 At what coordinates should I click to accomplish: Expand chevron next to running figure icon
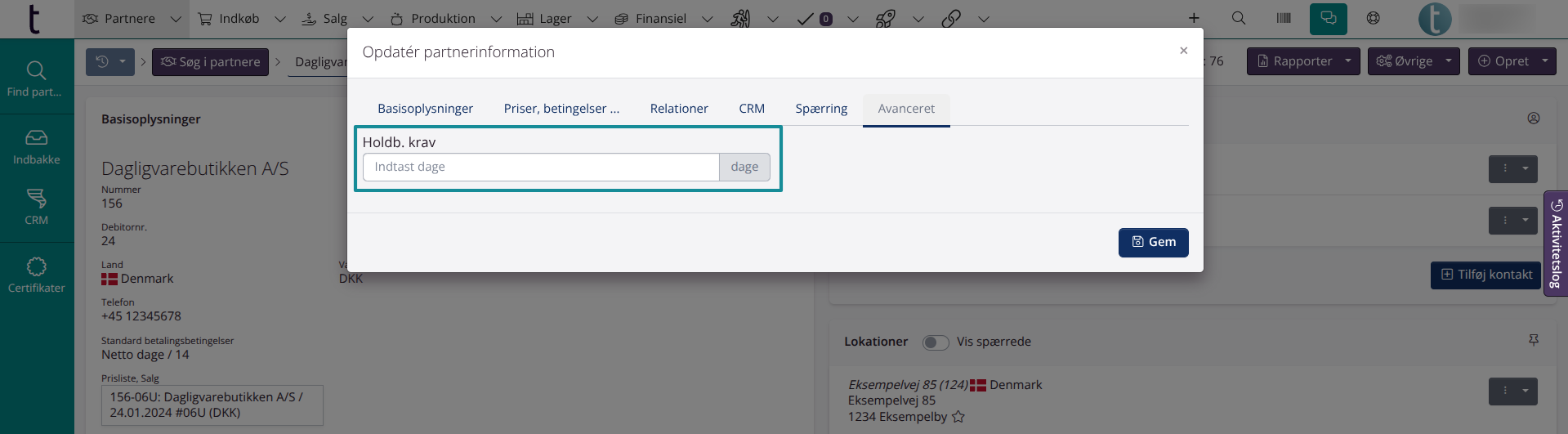coord(772,19)
